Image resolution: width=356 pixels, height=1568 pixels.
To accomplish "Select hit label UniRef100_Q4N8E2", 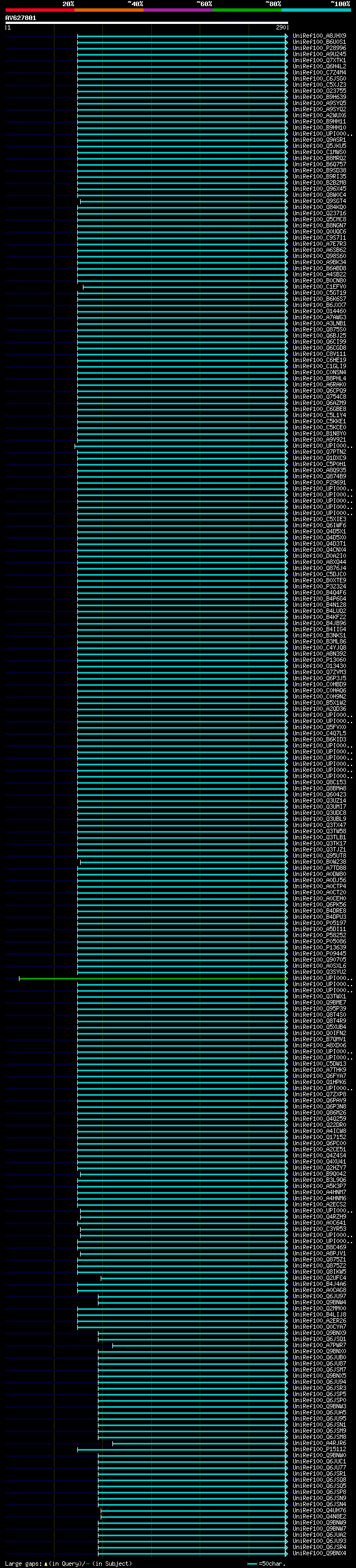I will coord(319,1516).
